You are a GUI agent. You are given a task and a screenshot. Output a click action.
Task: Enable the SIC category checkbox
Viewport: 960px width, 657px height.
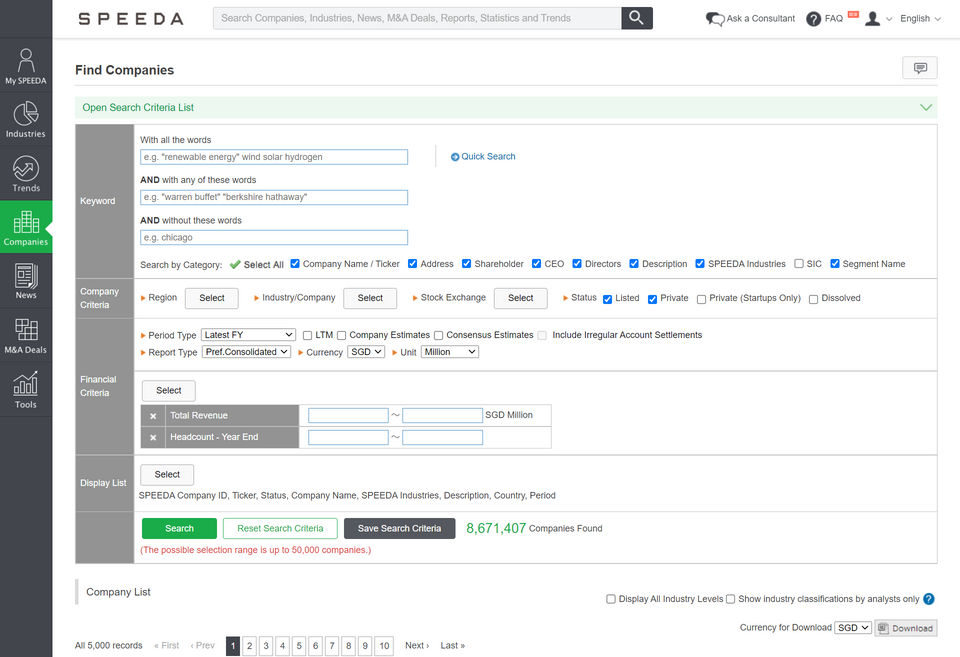(799, 264)
